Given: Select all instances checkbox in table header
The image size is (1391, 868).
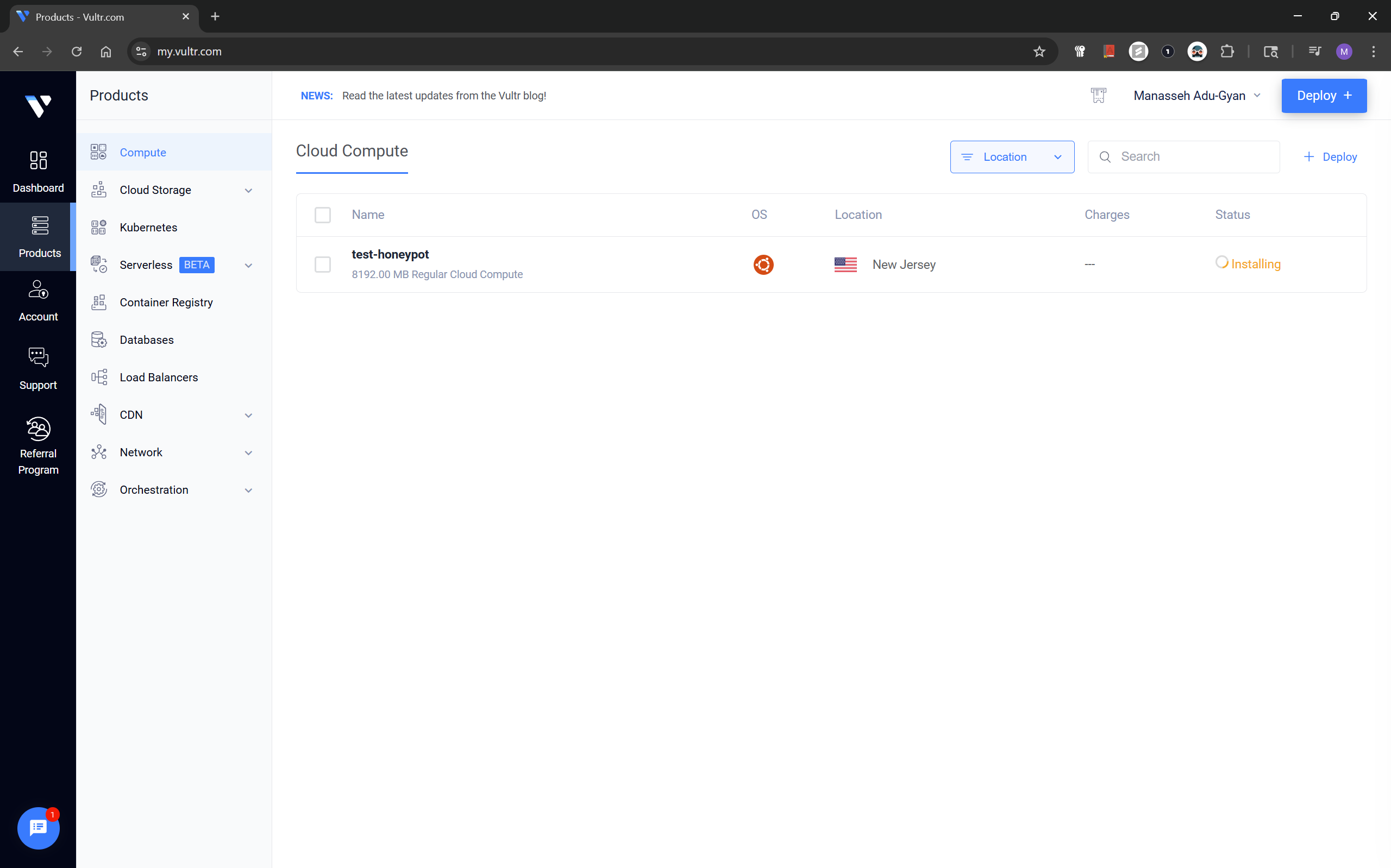Looking at the screenshot, I should (x=323, y=215).
